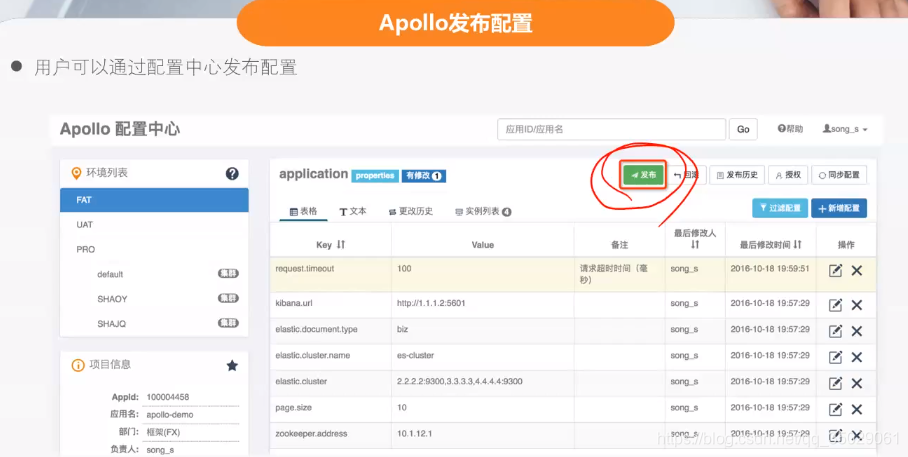The image size is (908, 457).
Task: Click the 授权 authorize button
Action: pos(788,175)
